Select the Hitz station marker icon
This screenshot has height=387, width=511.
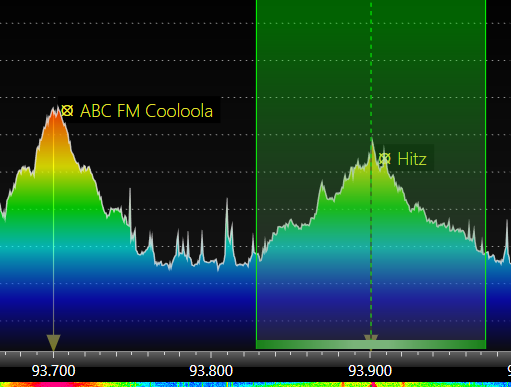point(384,158)
